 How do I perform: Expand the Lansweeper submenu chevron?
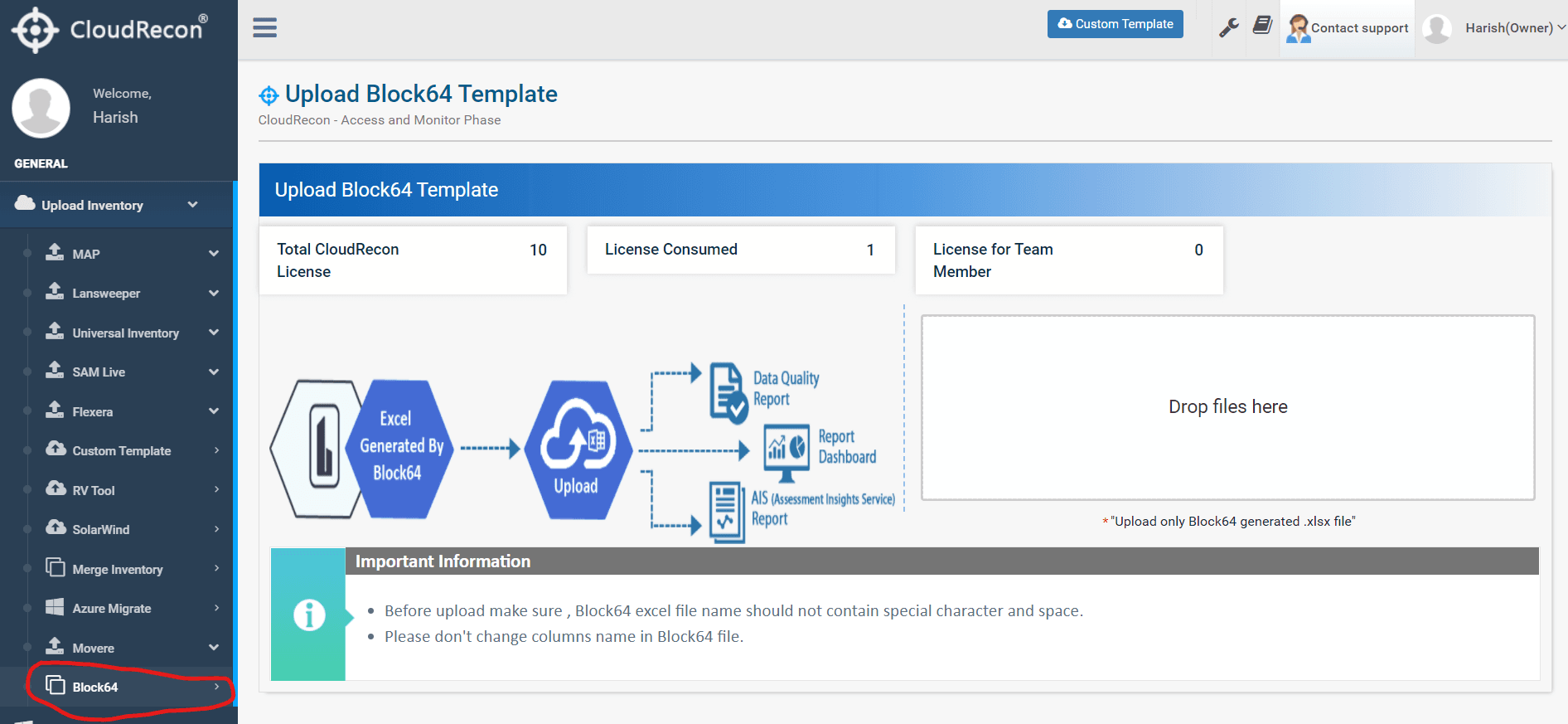click(214, 293)
